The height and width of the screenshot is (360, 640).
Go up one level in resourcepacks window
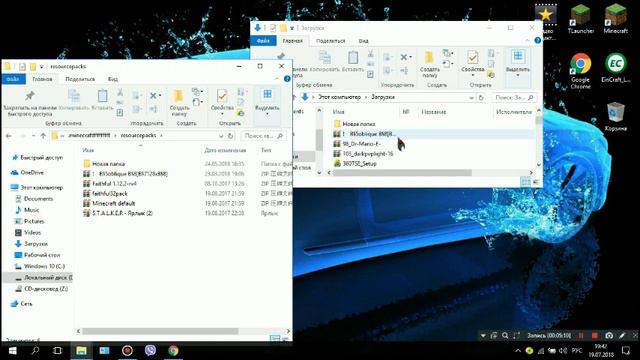[x=43, y=136]
